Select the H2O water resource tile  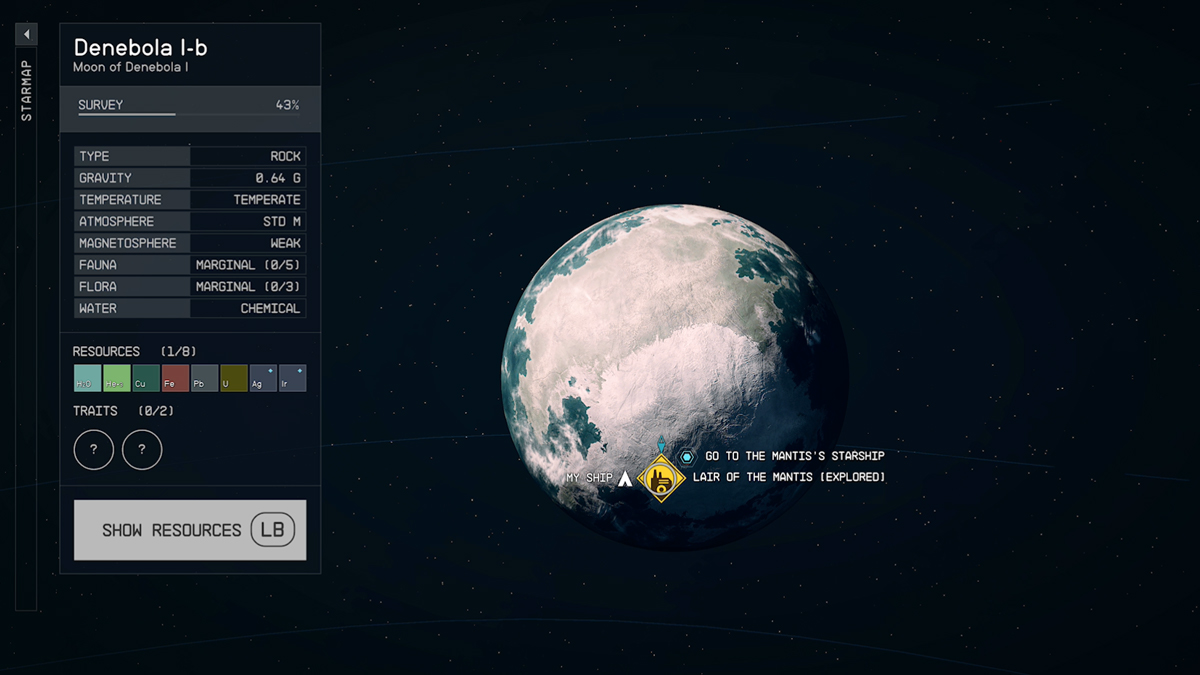(87, 378)
